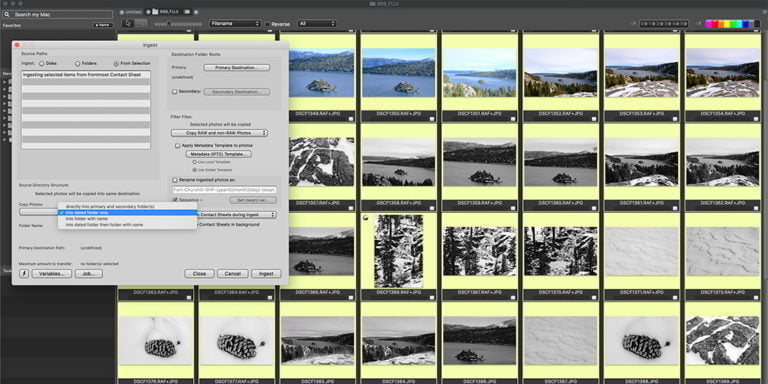Open the Name sort dropdown in Favorites
Viewport: 768px width, 384px height.
(x=103, y=25)
